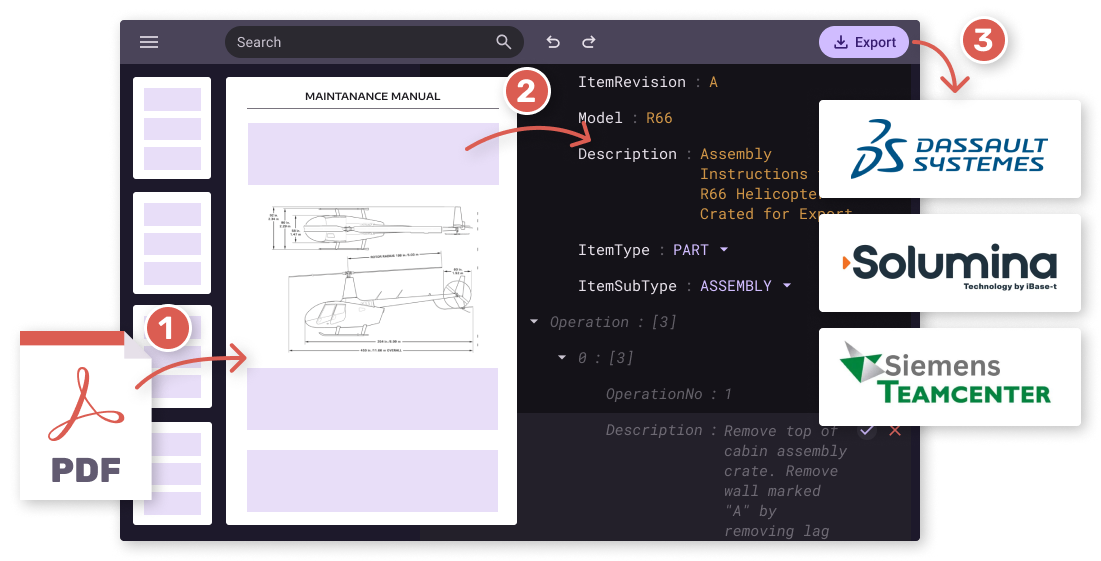The width and height of the screenshot is (1101, 561).
Task: Undo the last change
Action: tap(553, 42)
